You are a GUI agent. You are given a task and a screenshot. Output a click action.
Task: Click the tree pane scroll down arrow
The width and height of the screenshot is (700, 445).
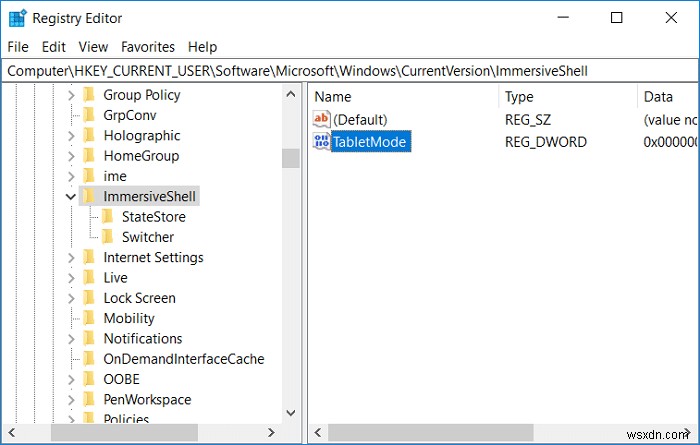tap(291, 413)
